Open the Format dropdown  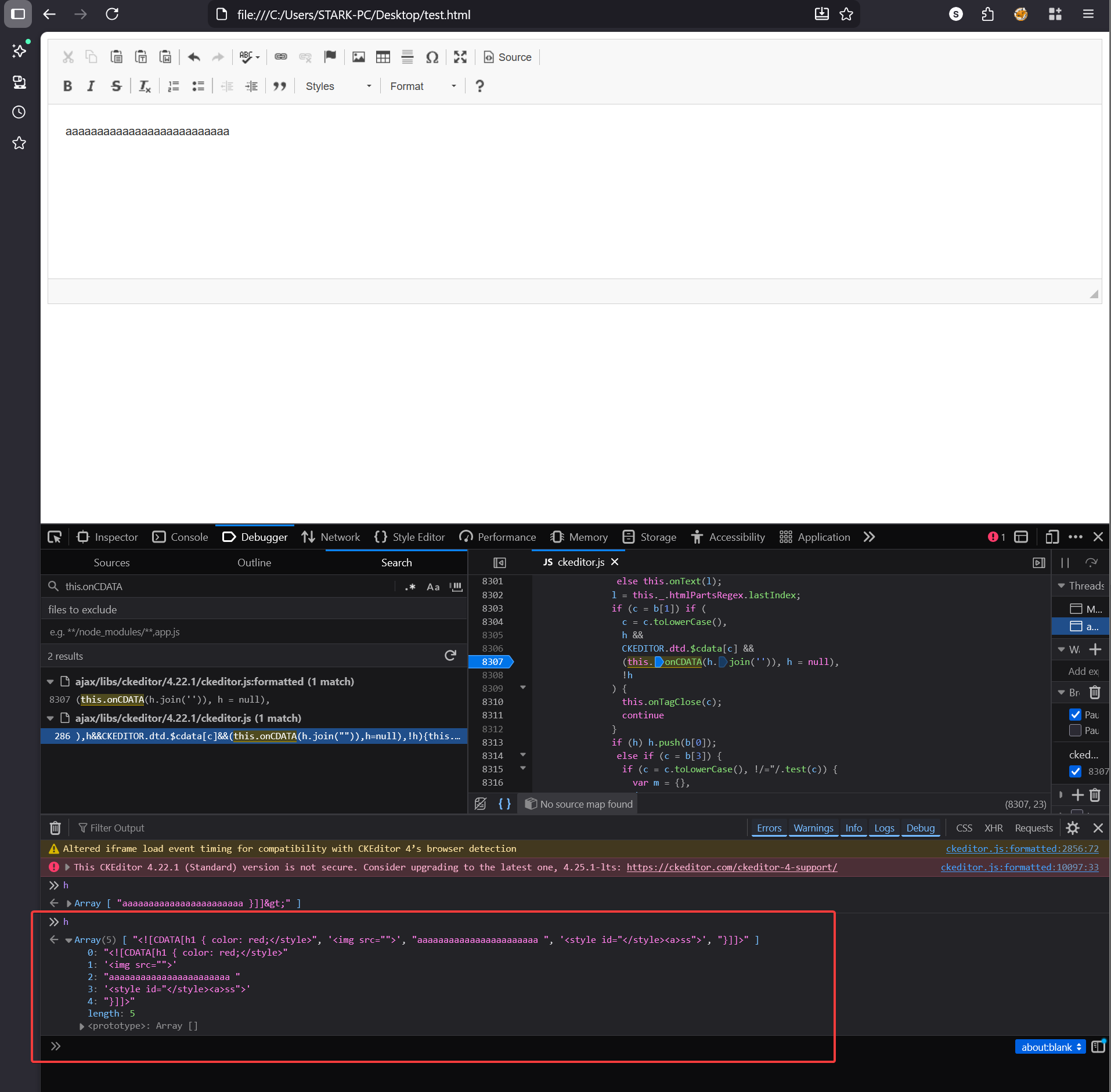point(423,86)
